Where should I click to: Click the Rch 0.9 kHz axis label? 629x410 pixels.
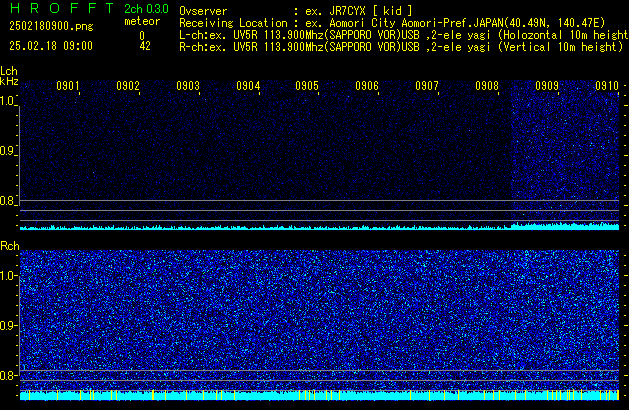[8, 325]
